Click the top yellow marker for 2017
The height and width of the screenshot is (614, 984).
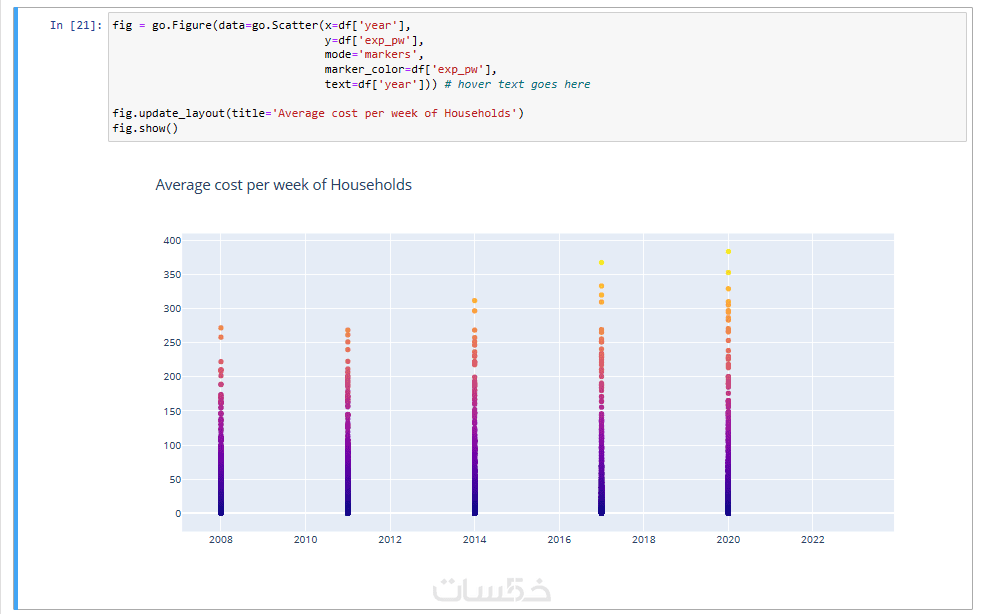click(x=601, y=263)
